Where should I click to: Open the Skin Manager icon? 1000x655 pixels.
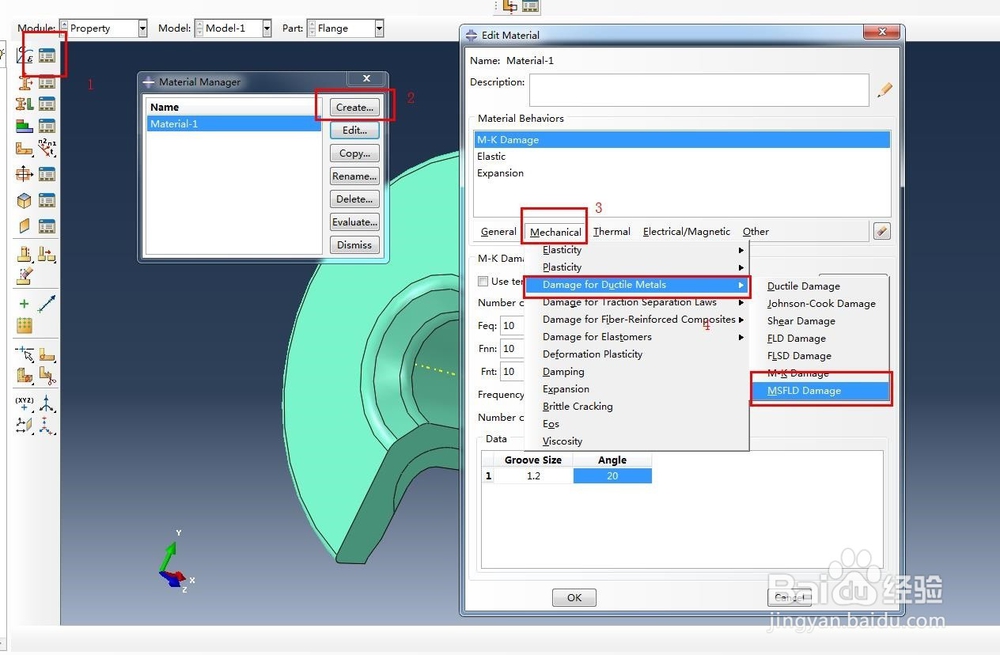tap(47, 200)
